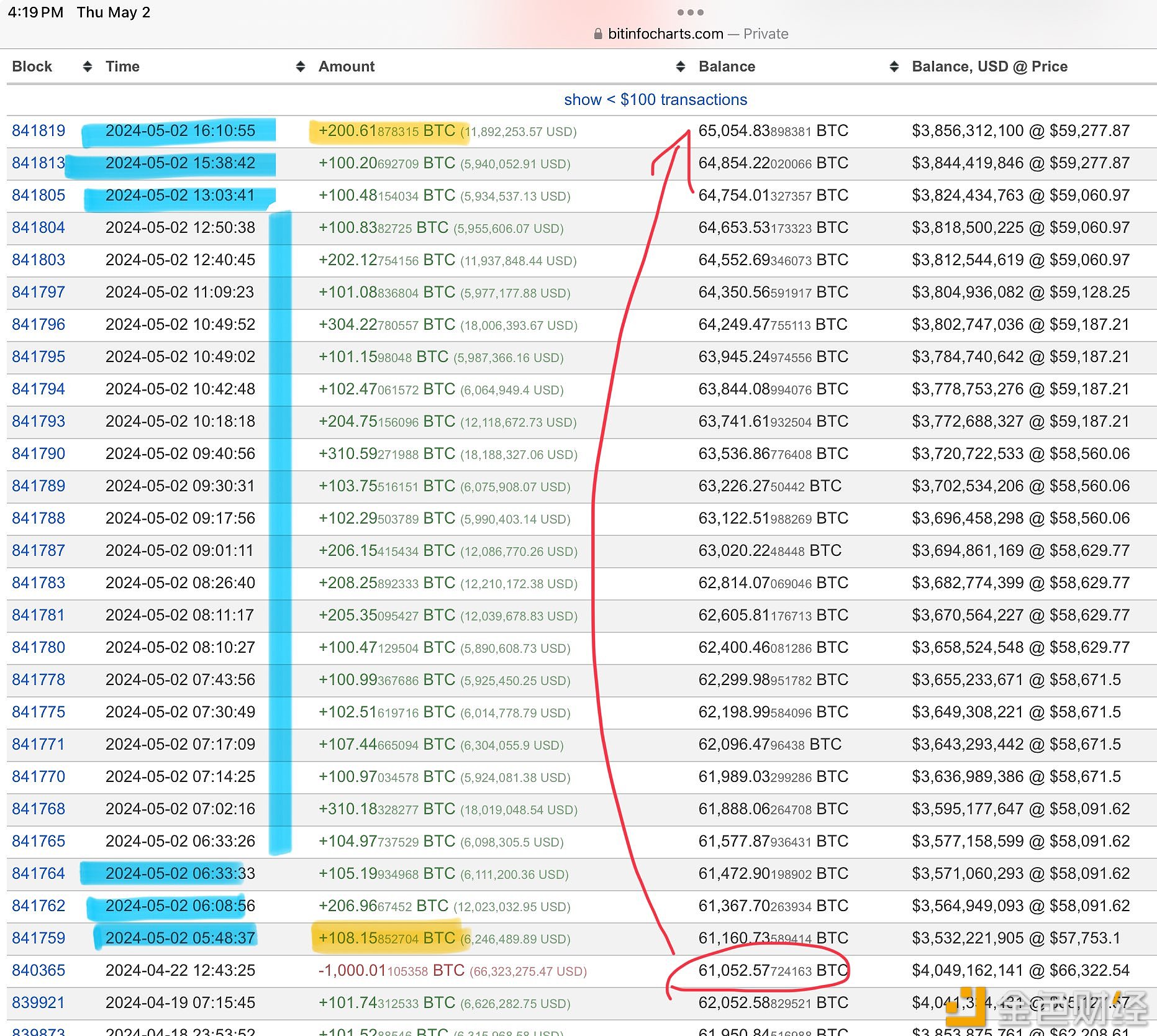Image resolution: width=1157 pixels, height=1036 pixels.
Task: Select time 2024-04-22 12:43:25
Action: 180,970
